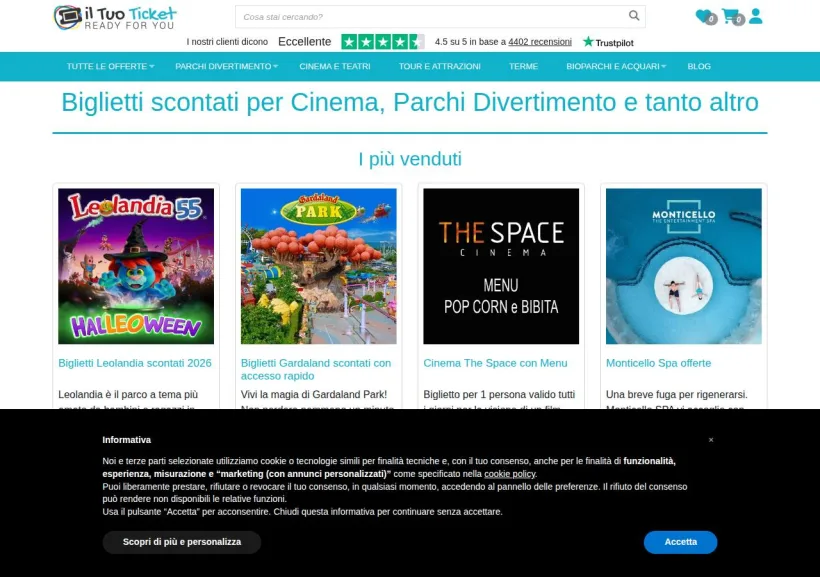The image size is (820, 577).
Task: Click the 'Eccellente' rating text
Action: point(304,42)
